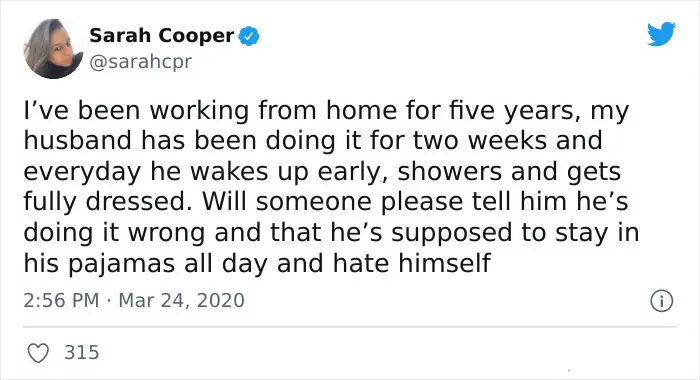Click the dot between time and date
The width and height of the screenshot is (700, 380).
[109, 301]
